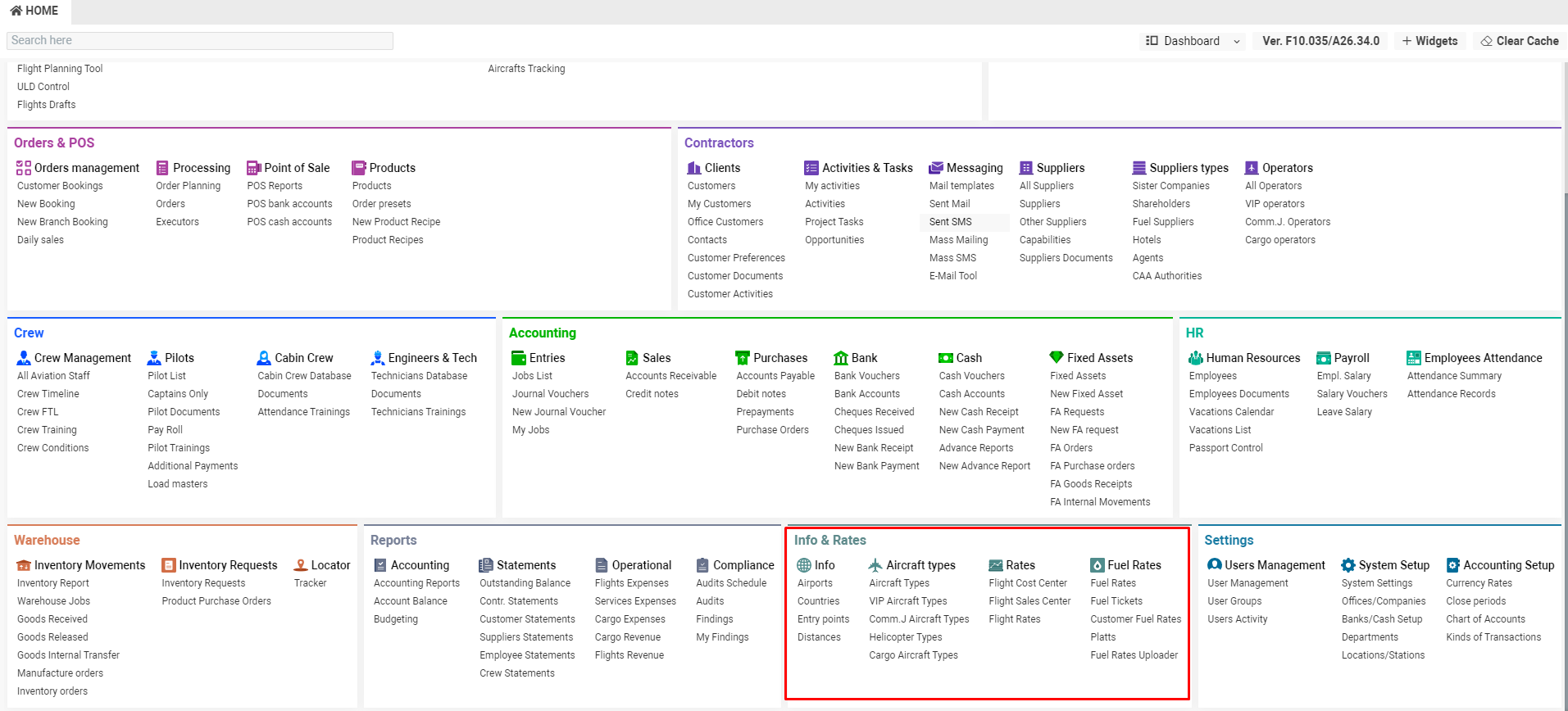Click the Human Resources people icon
The image size is (1568, 711).
click(x=1196, y=358)
